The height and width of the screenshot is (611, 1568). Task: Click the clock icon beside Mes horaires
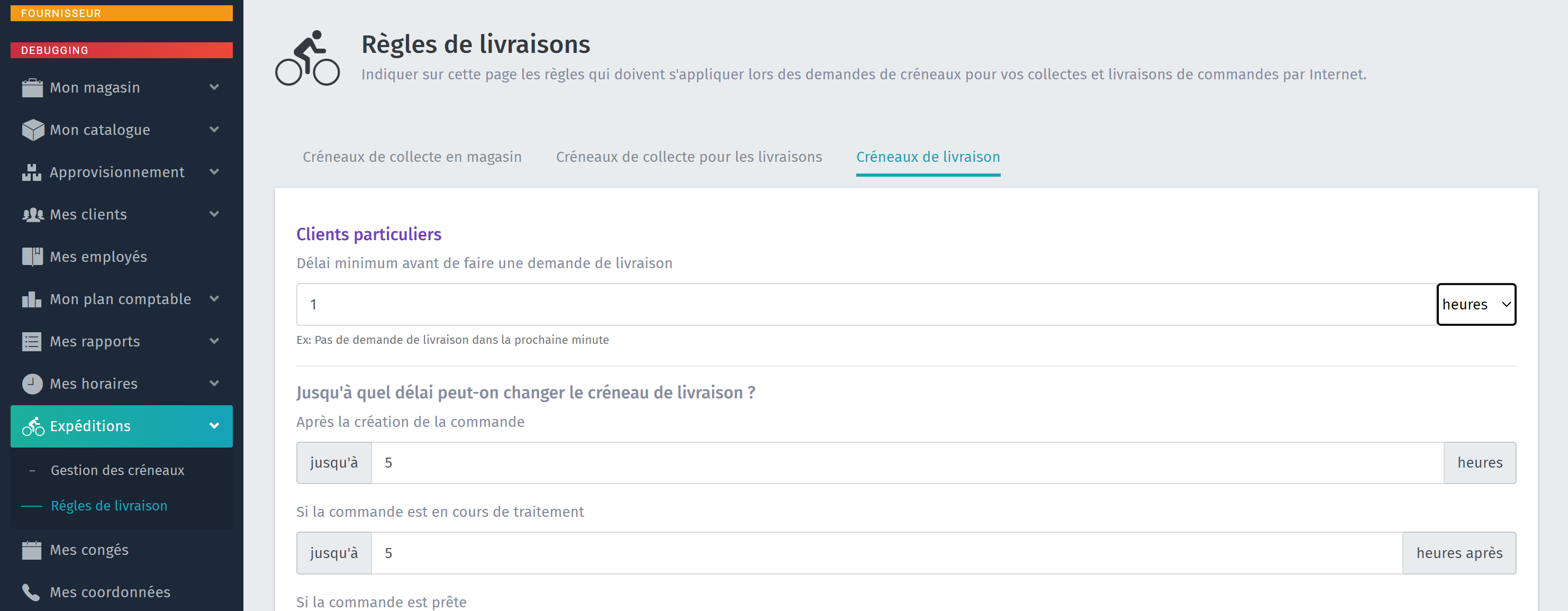point(32,384)
